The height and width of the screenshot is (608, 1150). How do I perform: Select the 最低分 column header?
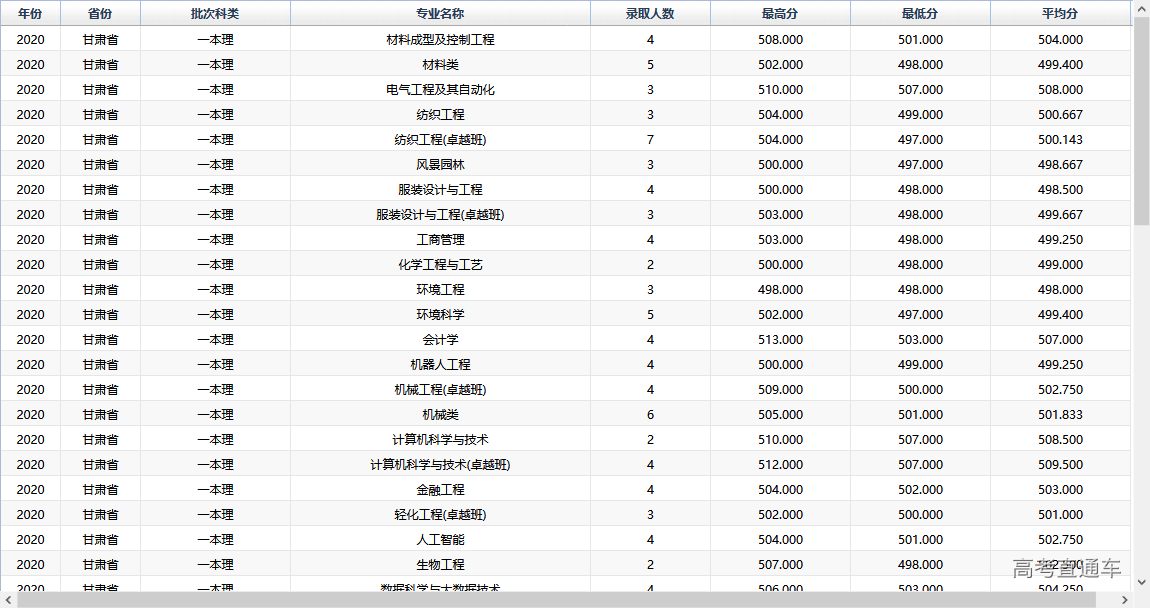(x=920, y=14)
